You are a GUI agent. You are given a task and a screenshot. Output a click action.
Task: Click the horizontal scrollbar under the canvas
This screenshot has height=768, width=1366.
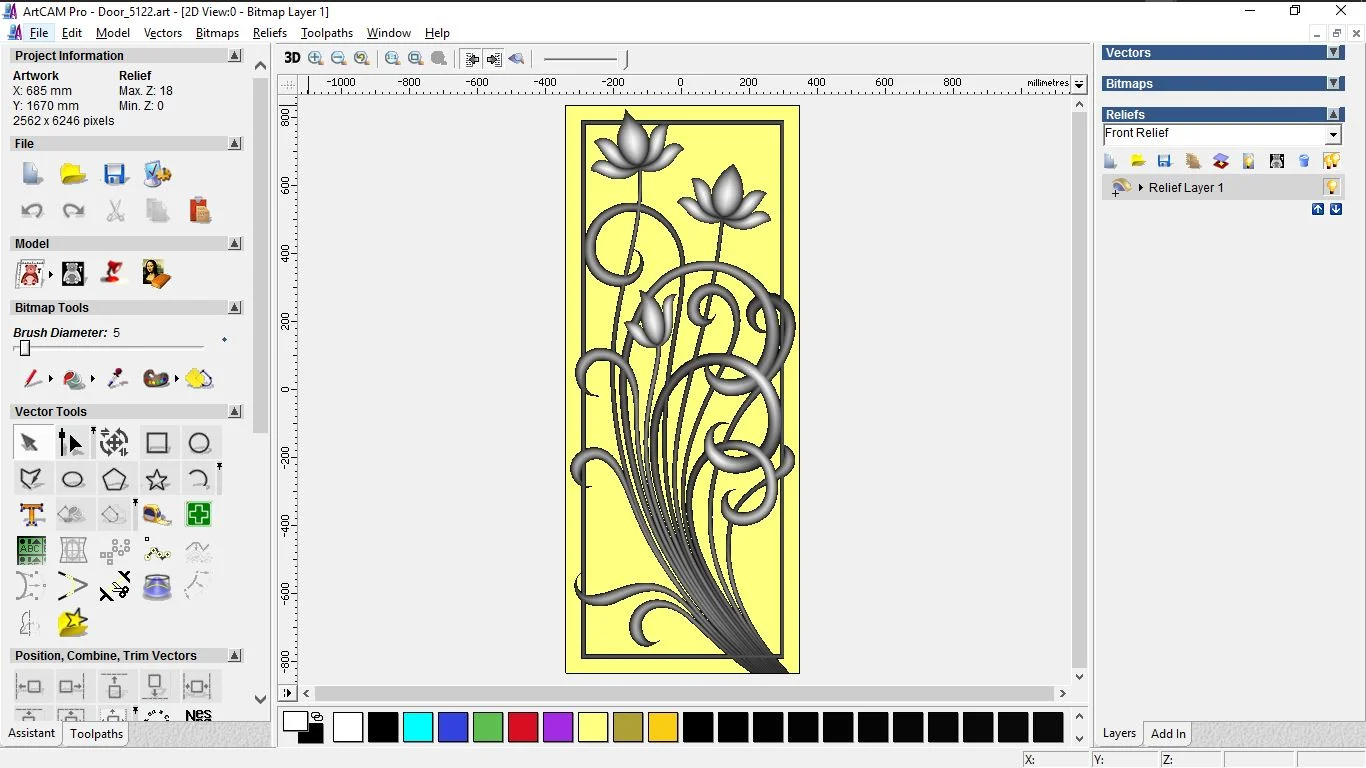point(684,693)
